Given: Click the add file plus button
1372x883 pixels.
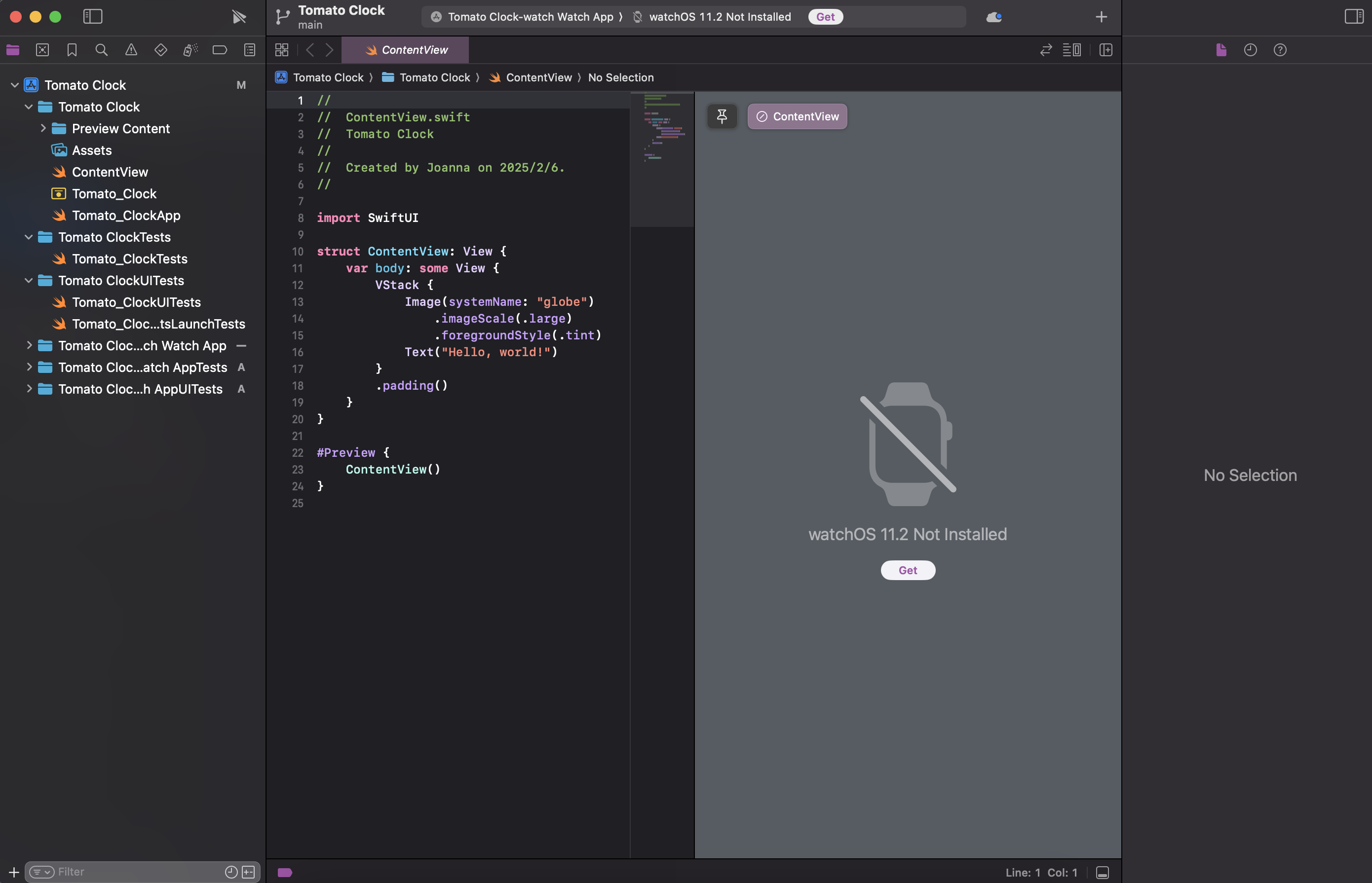Looking at the screenshot, I should click(14, 872).
